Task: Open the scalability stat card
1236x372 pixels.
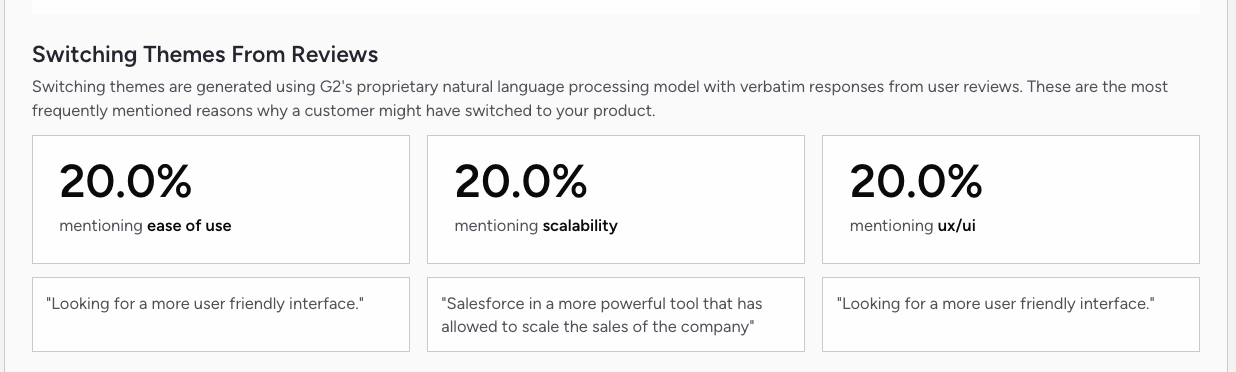Action: 616,199
